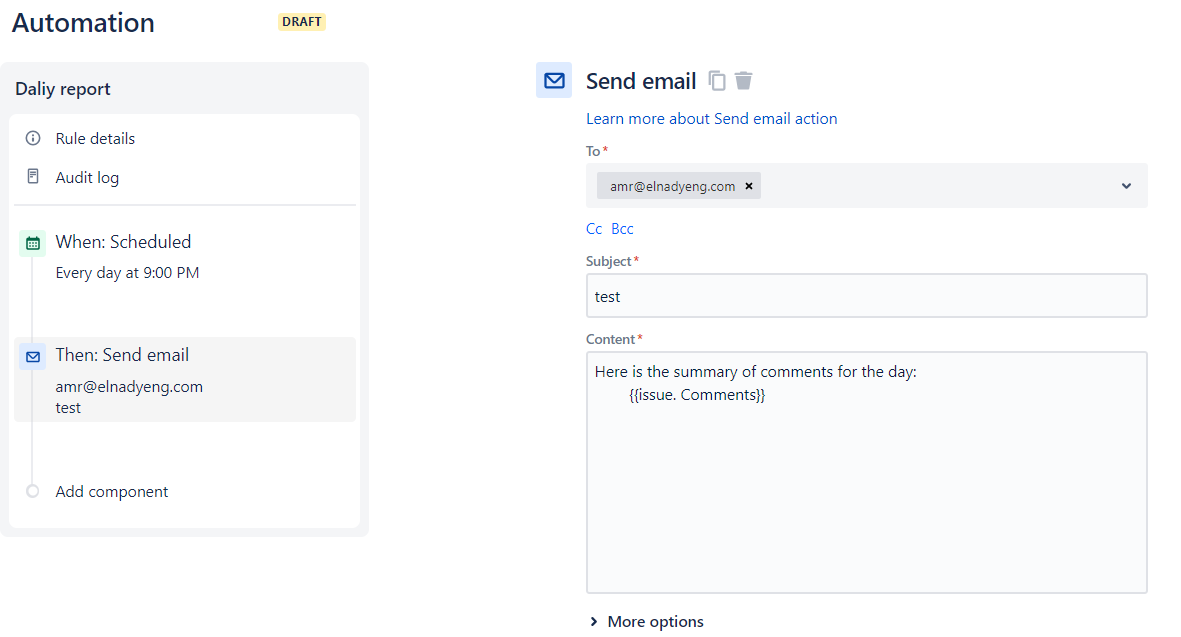Click inside the Subject text field
Screen dimensions: 1181x637
pos(866,295)
